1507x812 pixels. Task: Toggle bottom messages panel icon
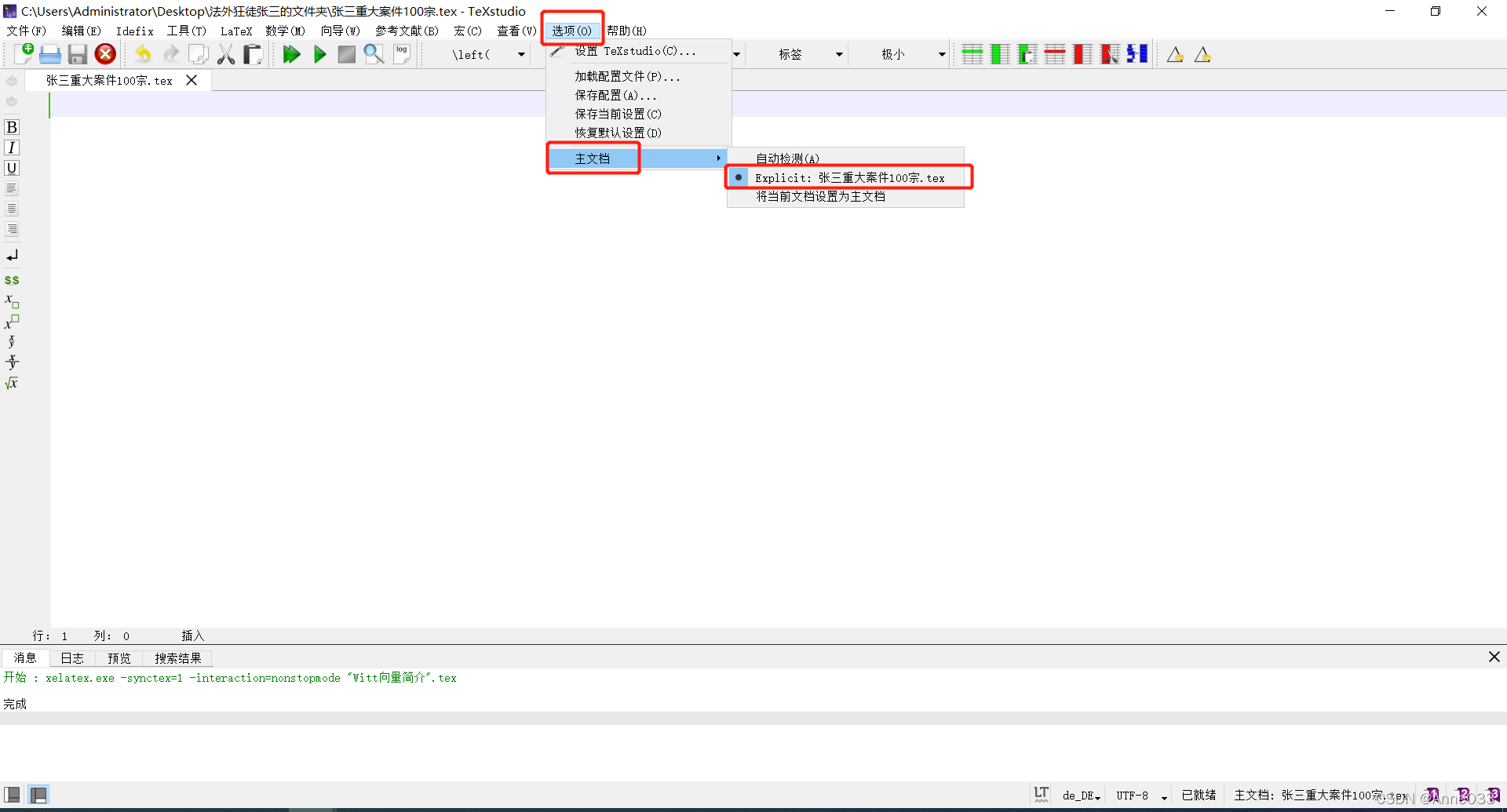[38, 795]
